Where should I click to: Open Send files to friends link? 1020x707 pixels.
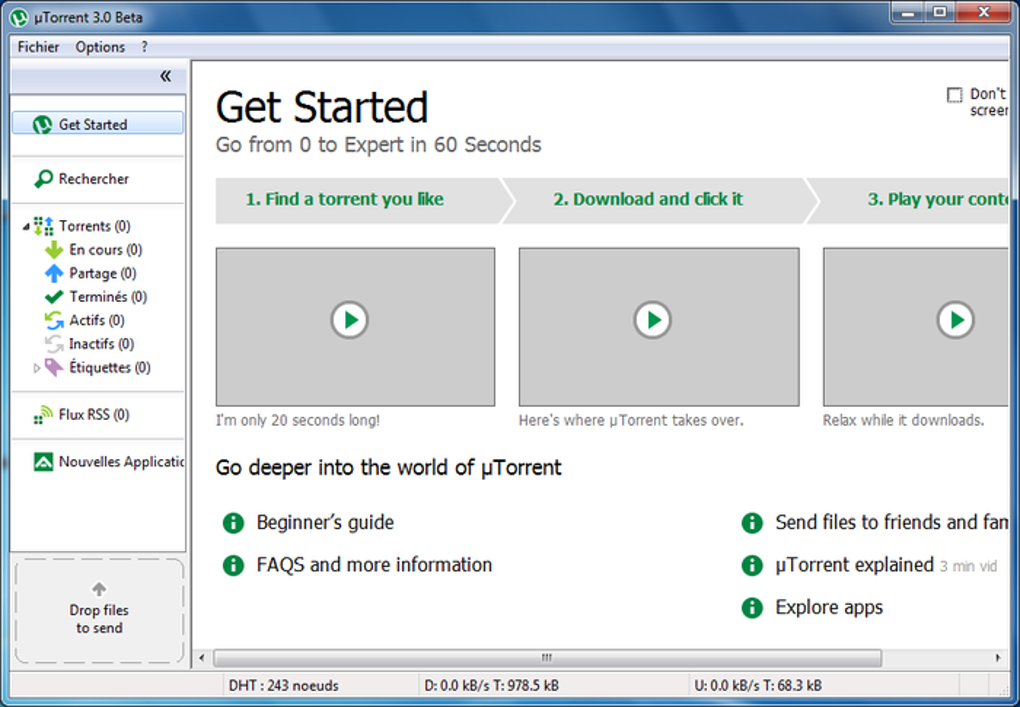click(x=891, y=522)
